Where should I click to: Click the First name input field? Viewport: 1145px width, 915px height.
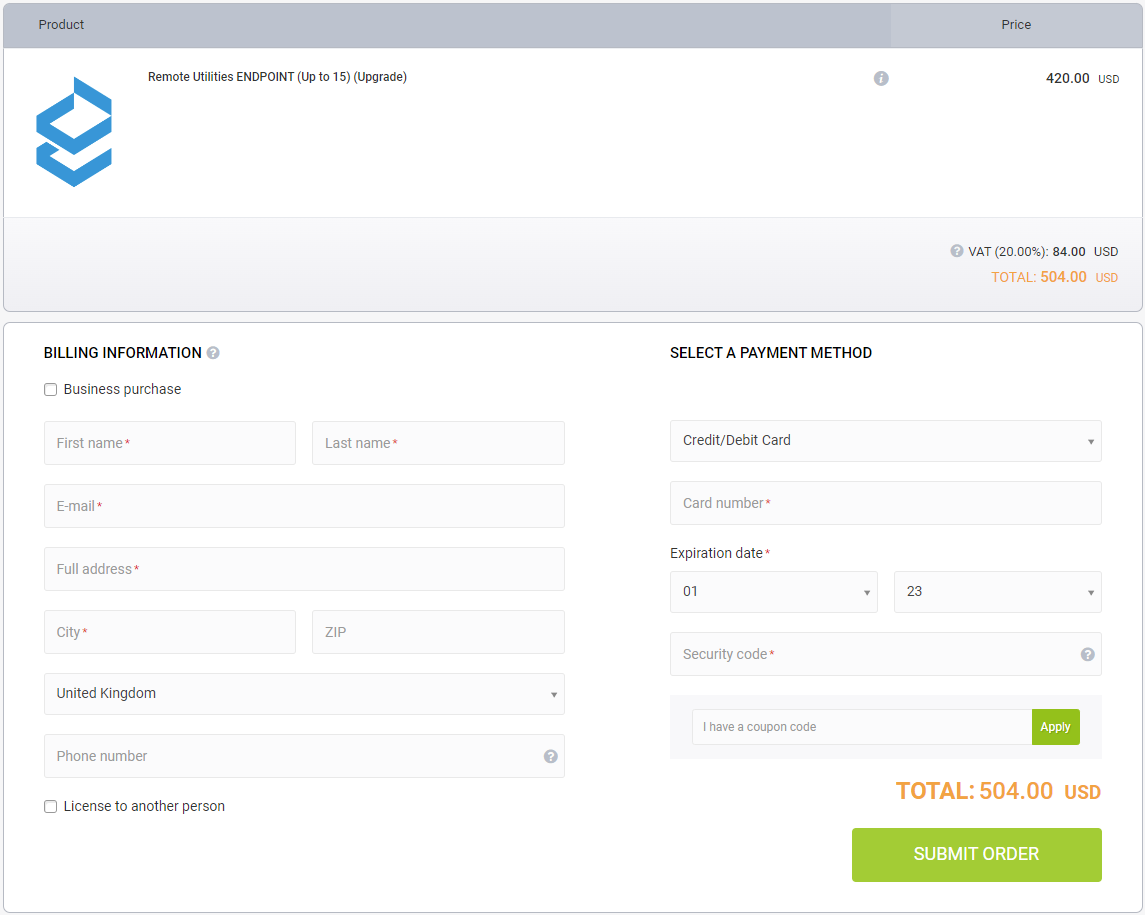tap(170, 443)
